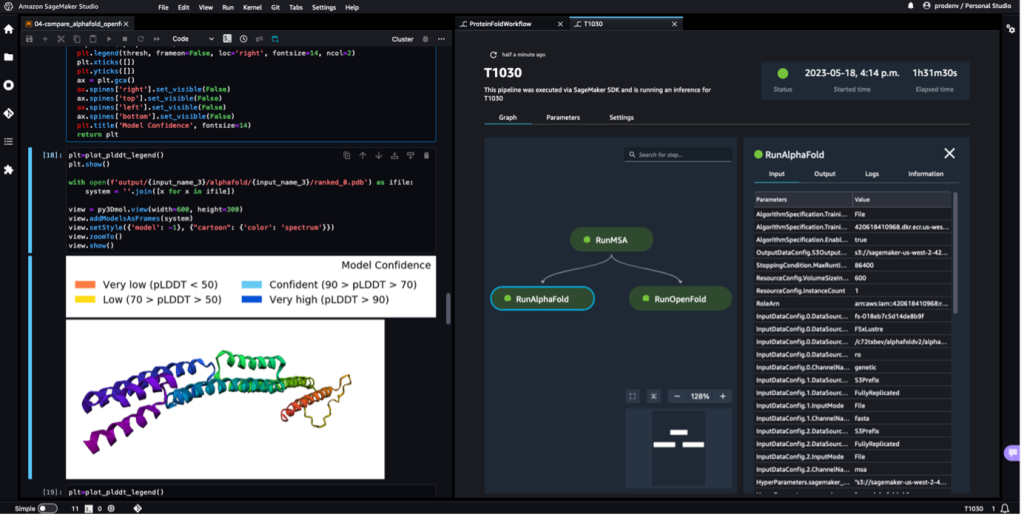Open the Help menu
Image resolution: width=1024 pixels, height=517 pixels.
click(352, 7)
